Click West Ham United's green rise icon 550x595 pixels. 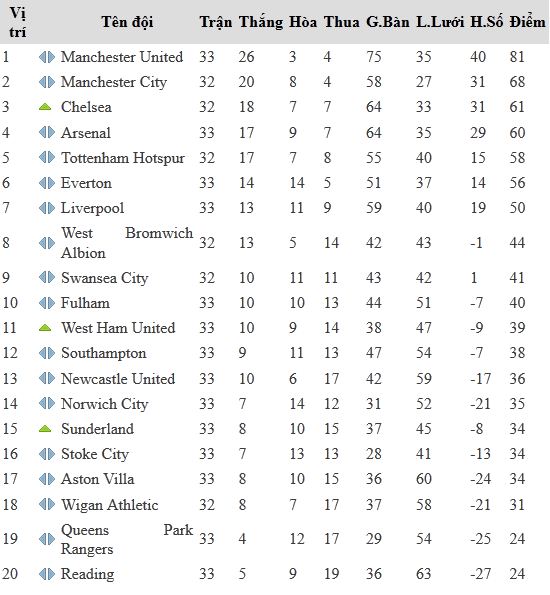tap(45, 328)
